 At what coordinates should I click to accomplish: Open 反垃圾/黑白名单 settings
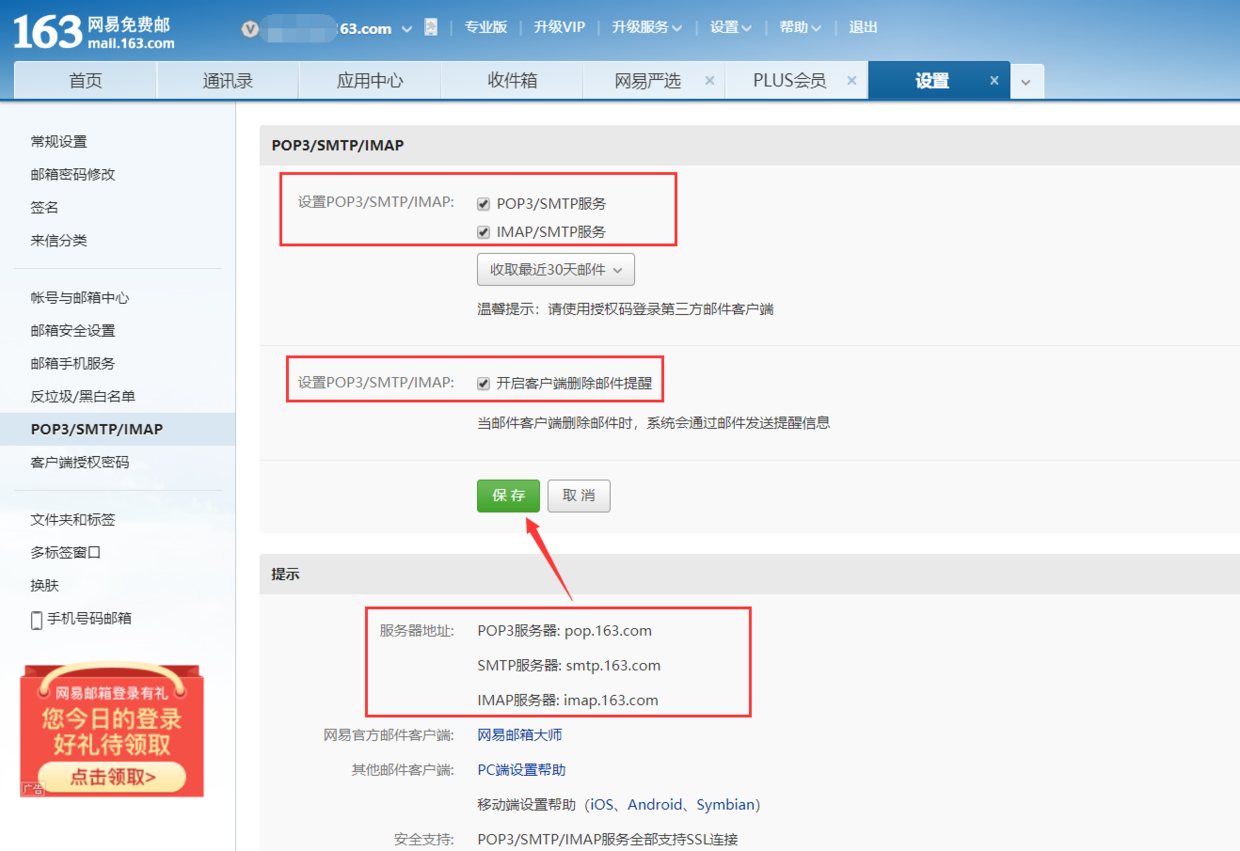click(x=83, y=397)
